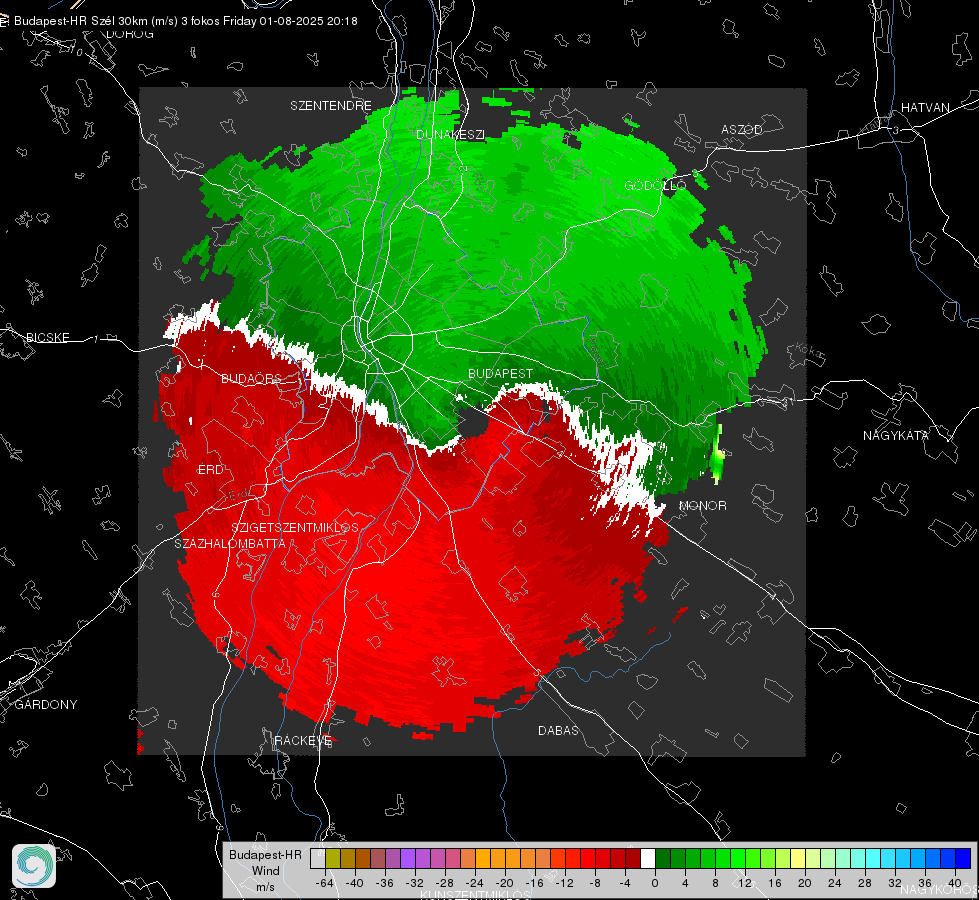Select the white zero-velocity swatch in wind legend
Screen dimensions: 979x900
(648, 858)
